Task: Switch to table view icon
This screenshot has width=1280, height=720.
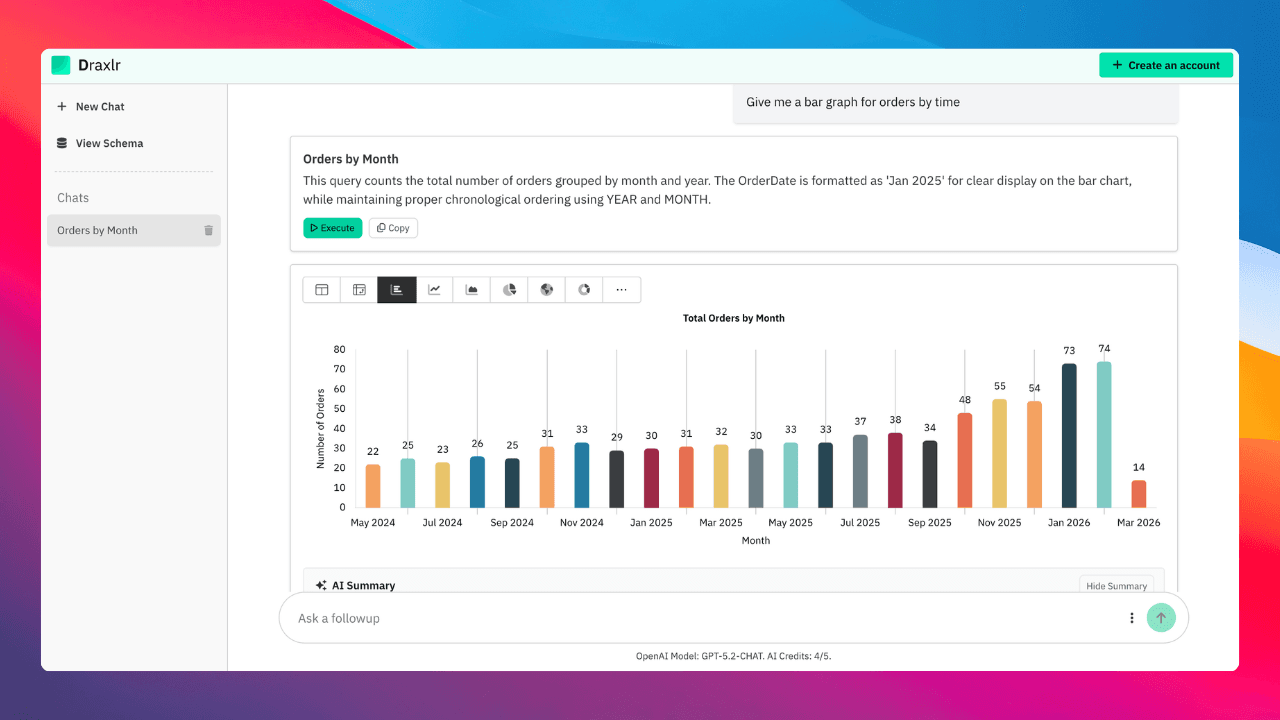Action: (322, 290)
